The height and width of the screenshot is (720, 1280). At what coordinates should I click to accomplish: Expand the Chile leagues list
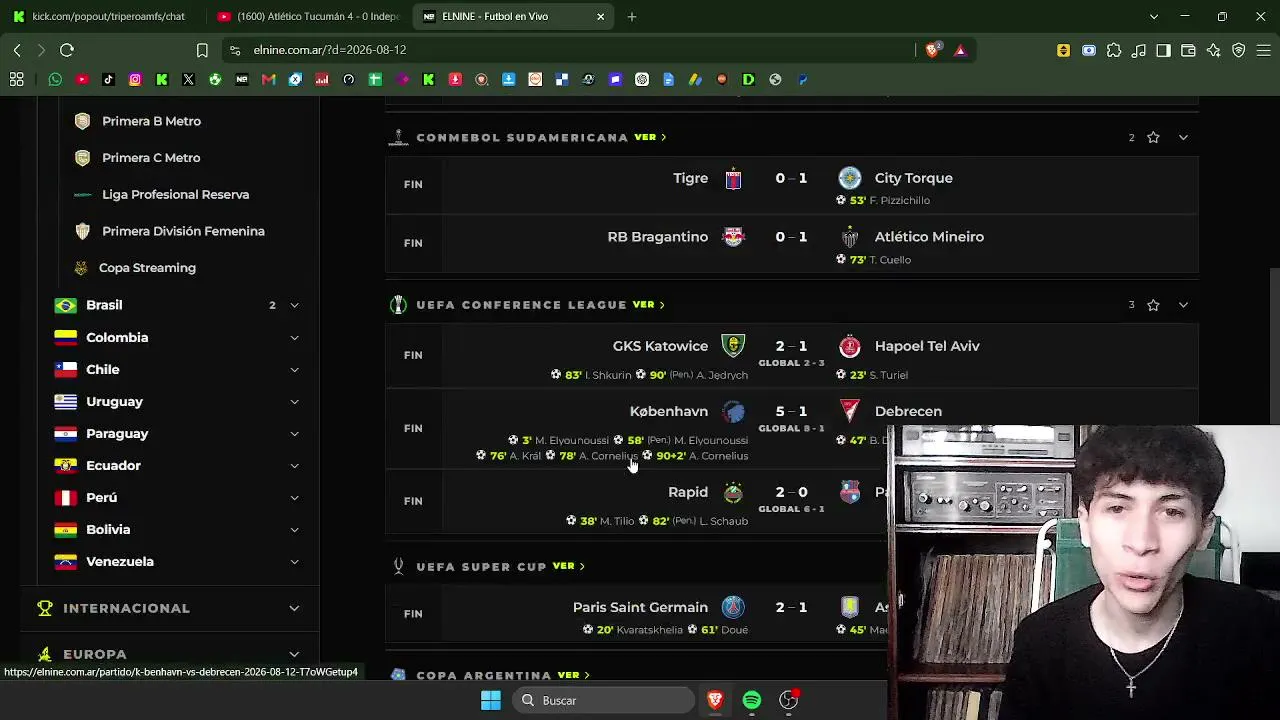294,370
